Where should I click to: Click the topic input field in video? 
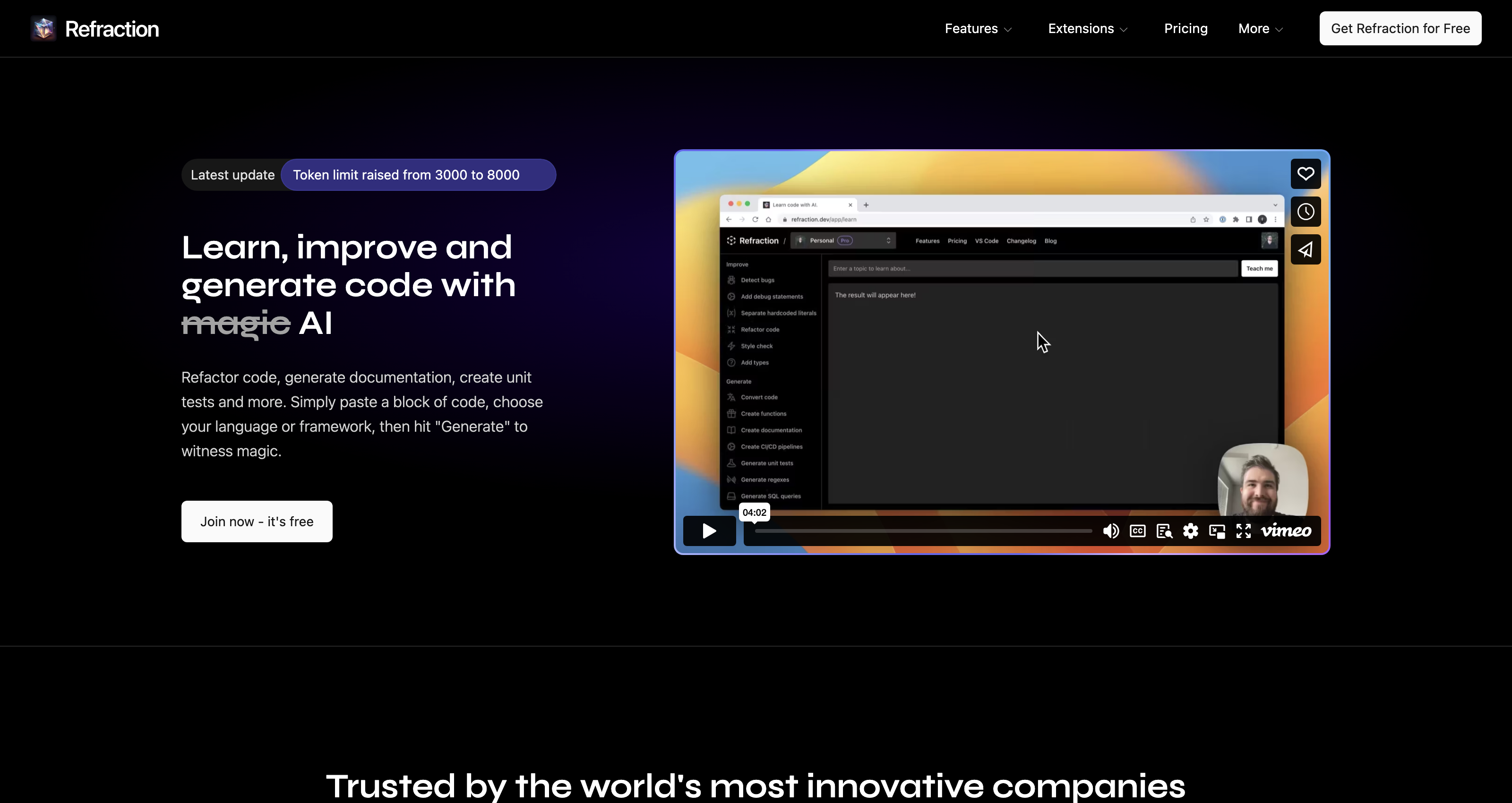click(x=1032, y=268)
